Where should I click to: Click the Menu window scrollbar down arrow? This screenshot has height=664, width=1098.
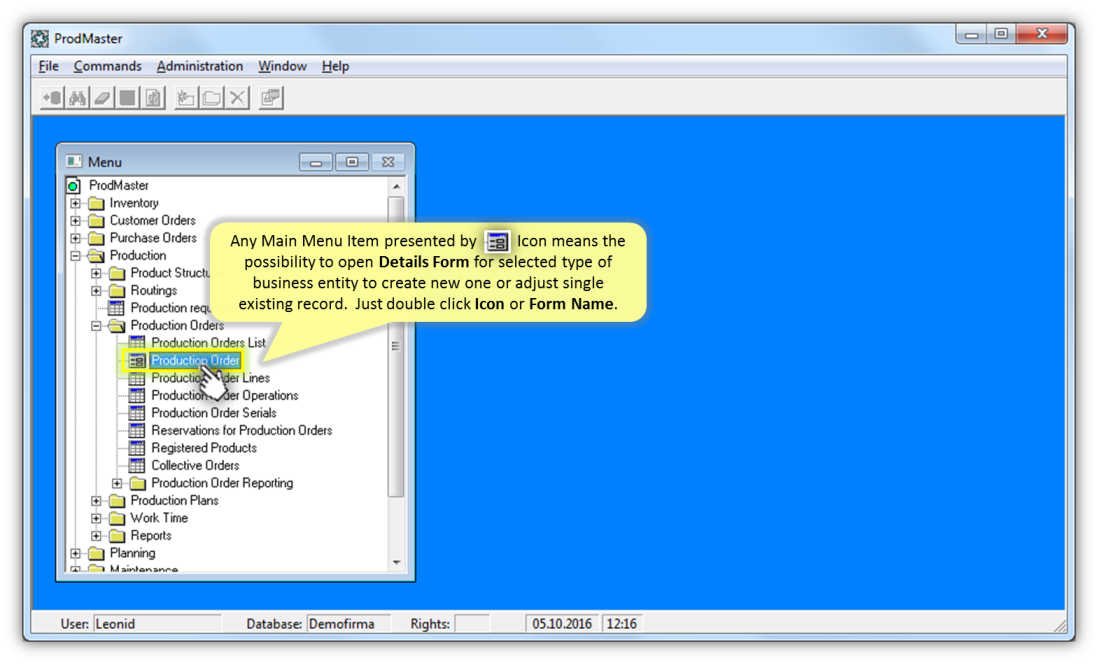396,562
